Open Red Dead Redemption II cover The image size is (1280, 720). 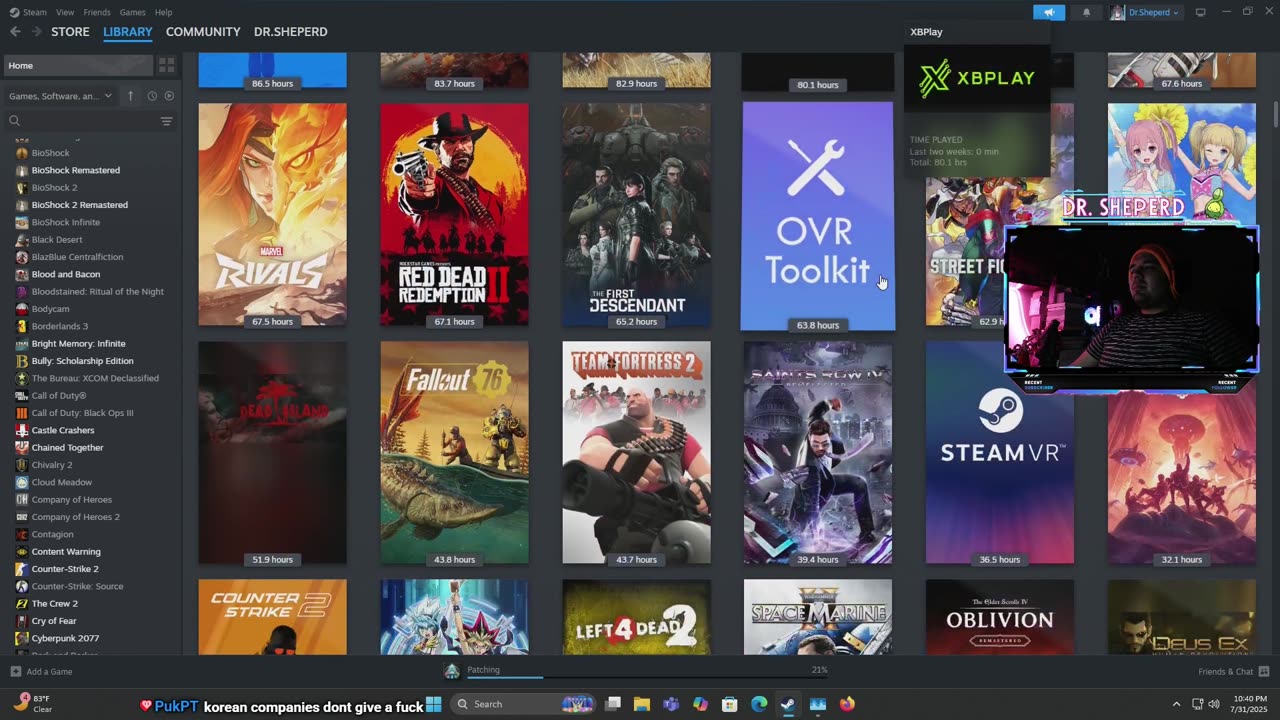[x=454, y=214]
